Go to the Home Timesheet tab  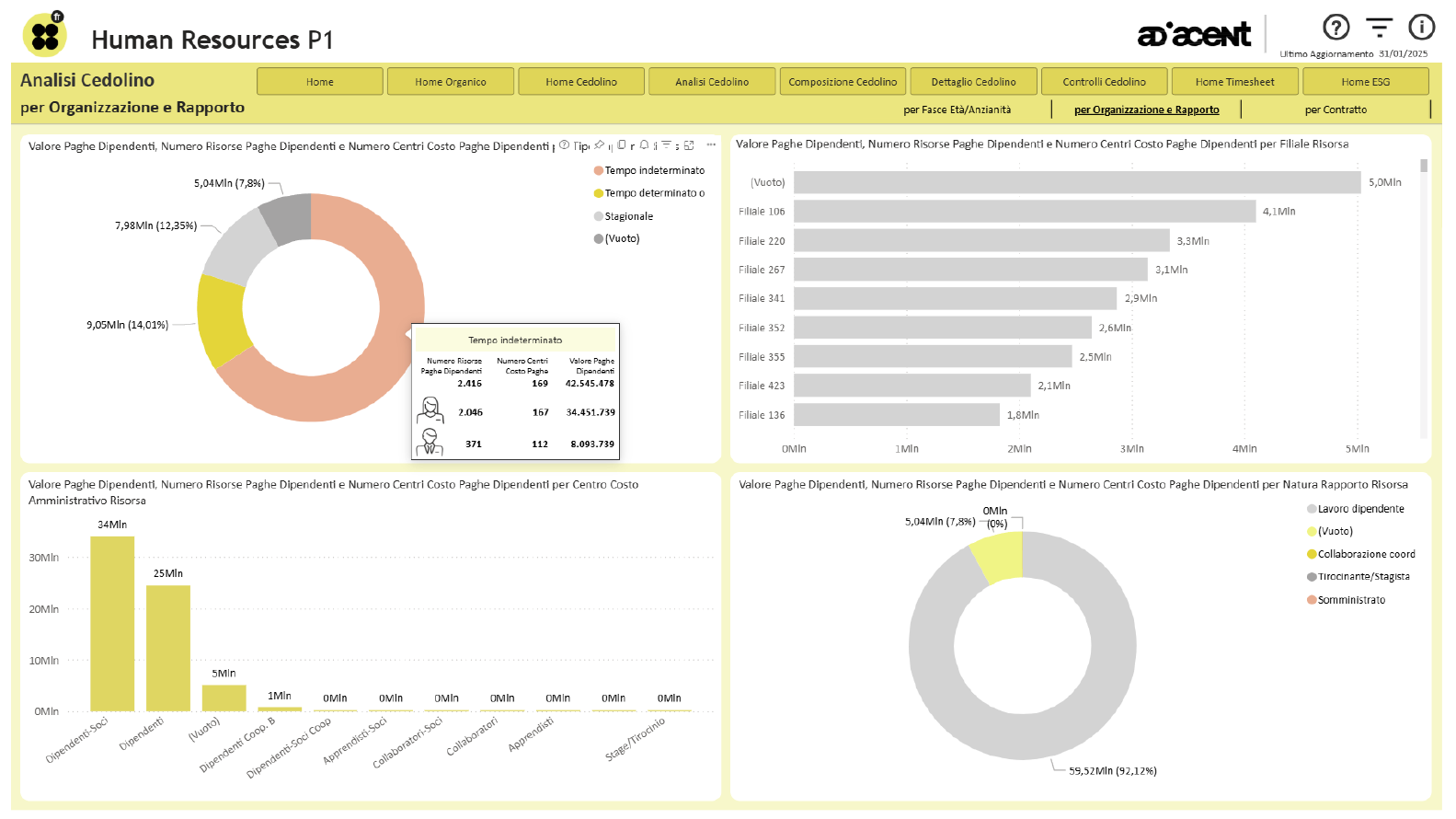pos(1234,82)
